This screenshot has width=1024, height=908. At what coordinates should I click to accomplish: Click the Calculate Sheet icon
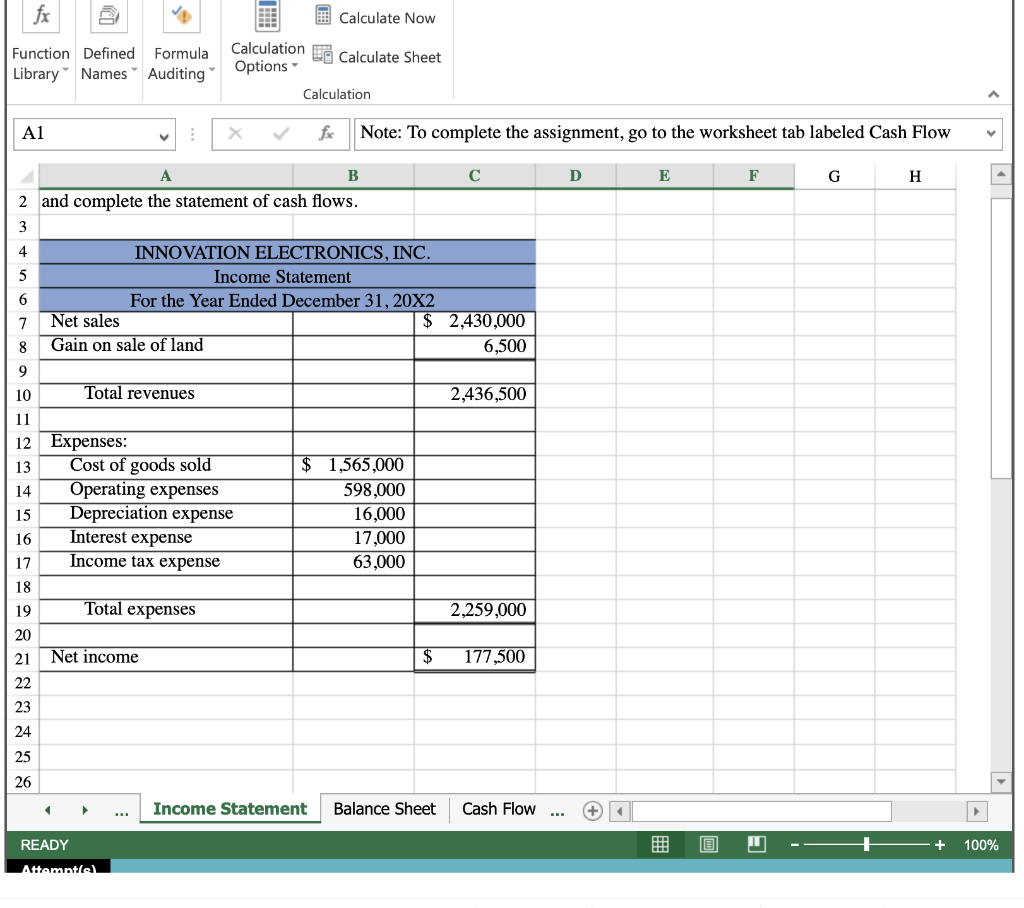pos(322,57)
